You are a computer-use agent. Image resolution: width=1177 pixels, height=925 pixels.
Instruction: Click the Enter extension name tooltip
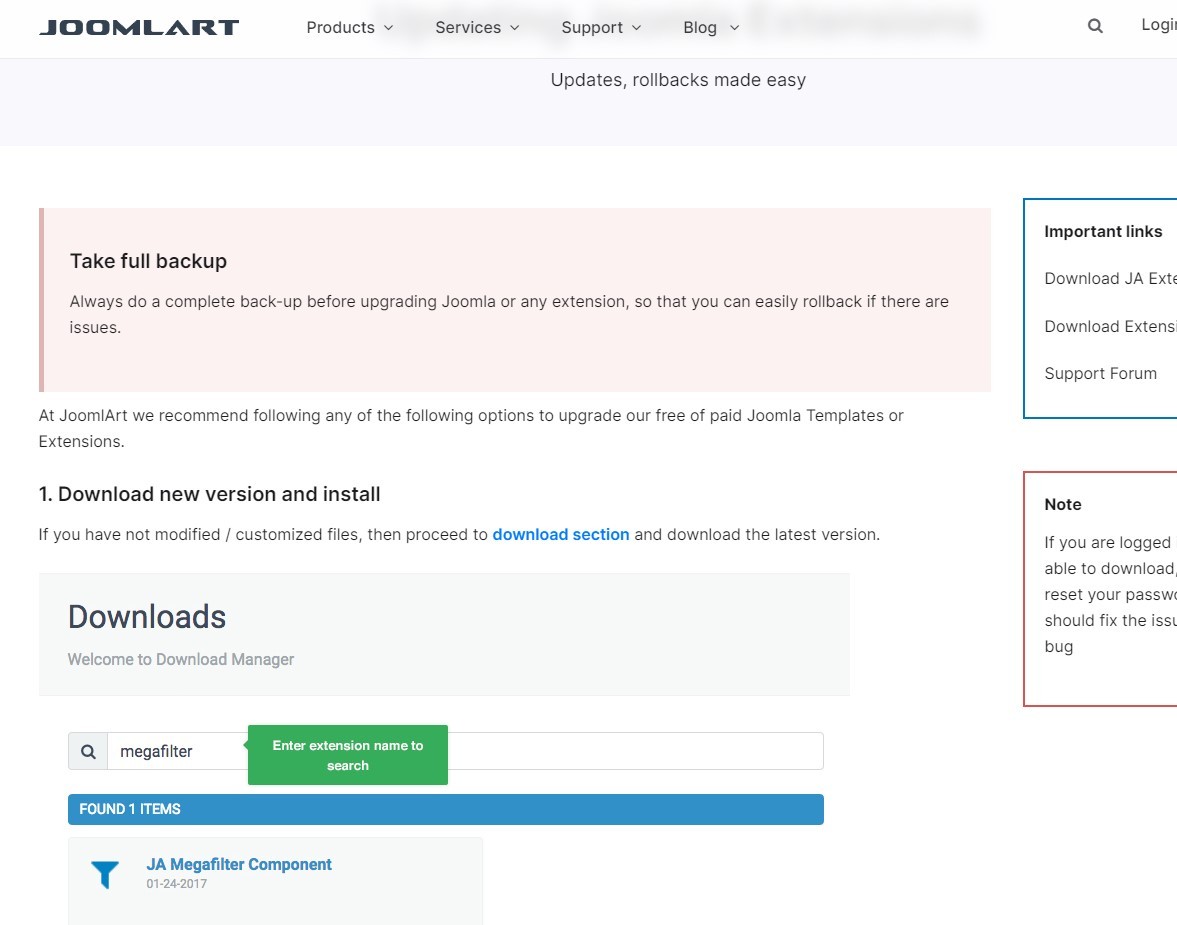(348, 755)
